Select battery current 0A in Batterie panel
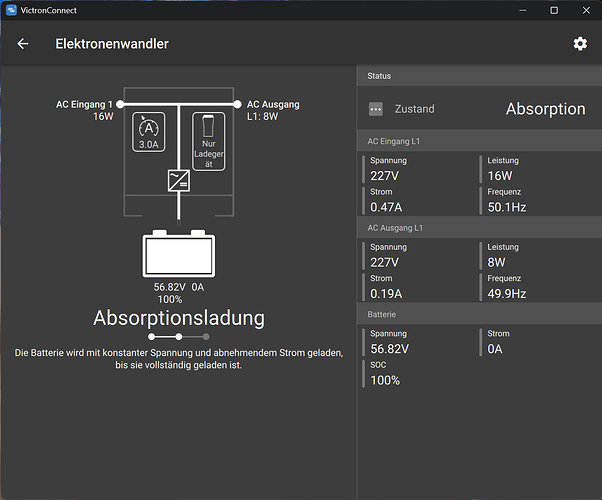 [x=494, y=349]
